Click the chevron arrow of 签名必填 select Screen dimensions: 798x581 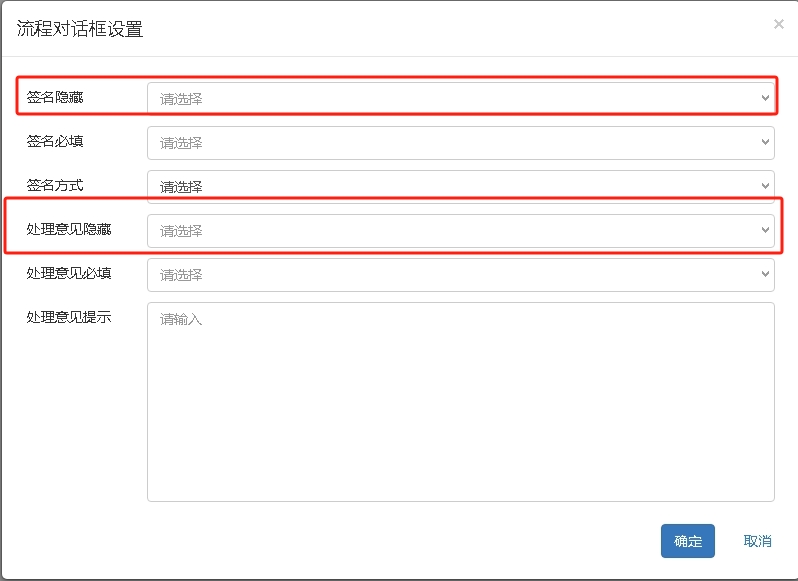[765, 143]
